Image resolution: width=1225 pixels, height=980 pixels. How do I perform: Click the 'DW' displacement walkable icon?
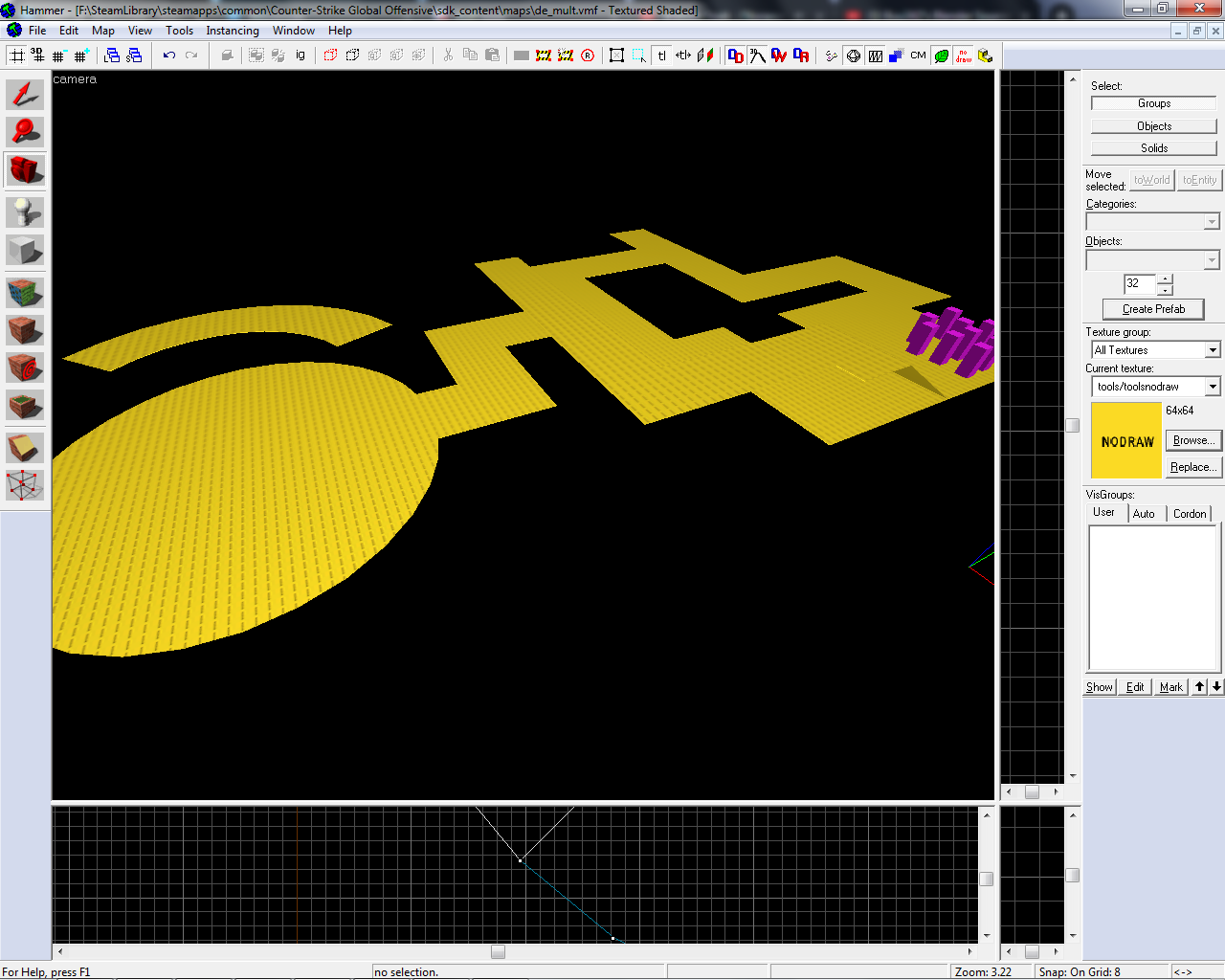(x=779, y=56)
